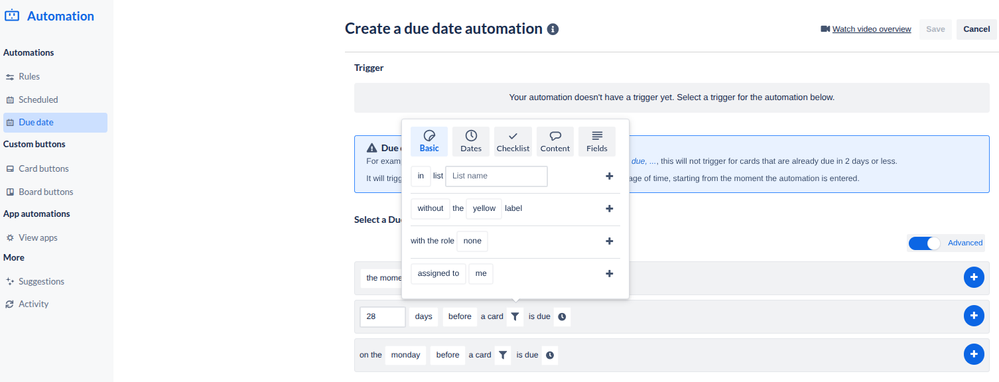Change 'before' in the 28 days row
Image resolution: width=999 pixels, height=382 pixels.
[x=460, y=316]
